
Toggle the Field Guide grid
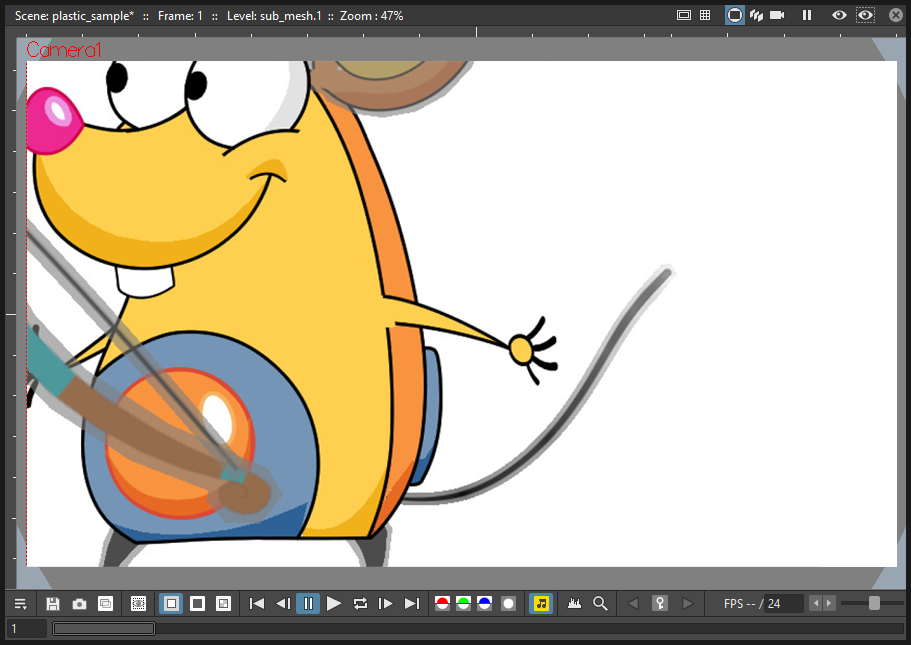[705, 15]
